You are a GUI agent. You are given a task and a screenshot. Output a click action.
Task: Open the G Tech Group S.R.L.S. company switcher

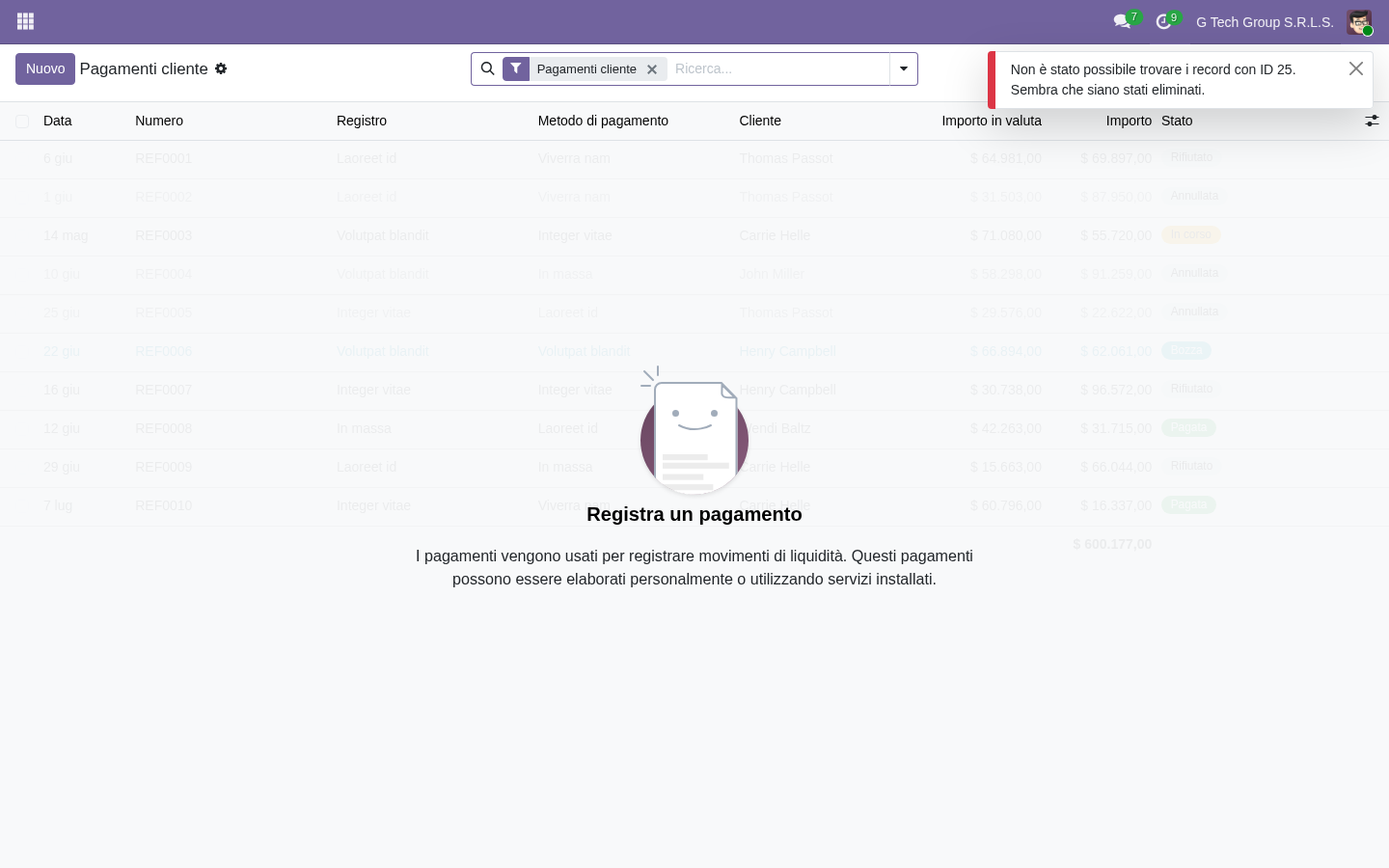(1265, 21)
